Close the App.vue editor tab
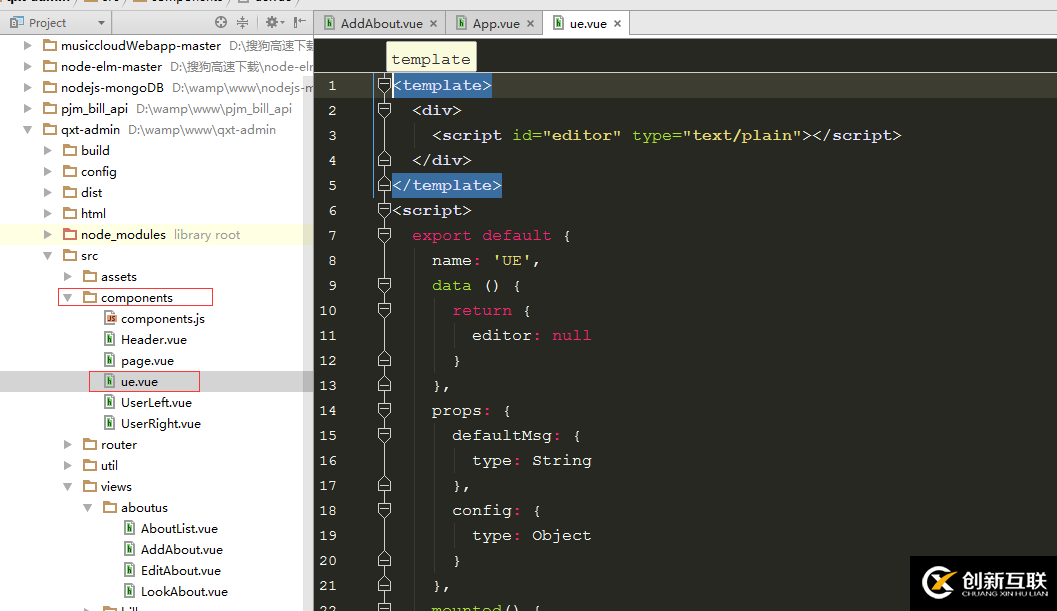This screenshot has width=1057, height=611. click(x=530, y=23)
